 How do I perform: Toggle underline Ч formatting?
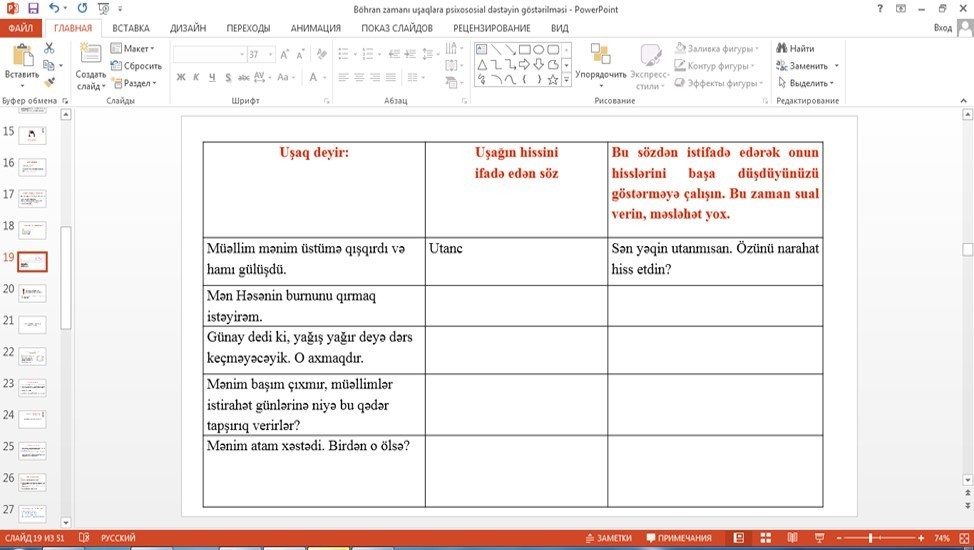click(212, 77)
